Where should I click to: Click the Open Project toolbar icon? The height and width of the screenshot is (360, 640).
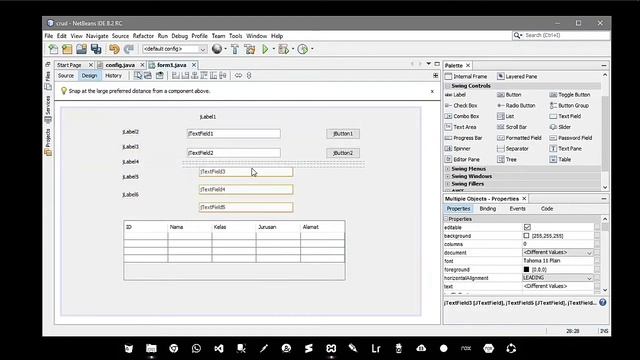81,49
